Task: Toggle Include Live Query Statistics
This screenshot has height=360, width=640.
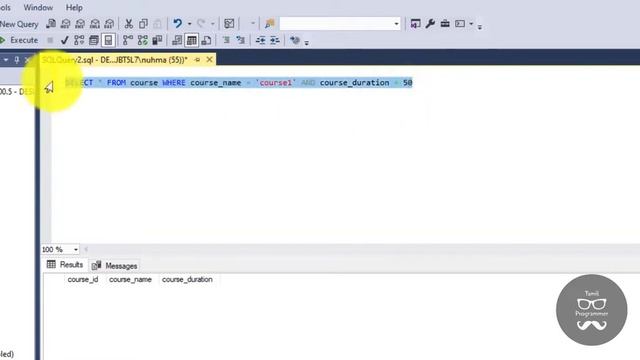Action: point(142,40)
